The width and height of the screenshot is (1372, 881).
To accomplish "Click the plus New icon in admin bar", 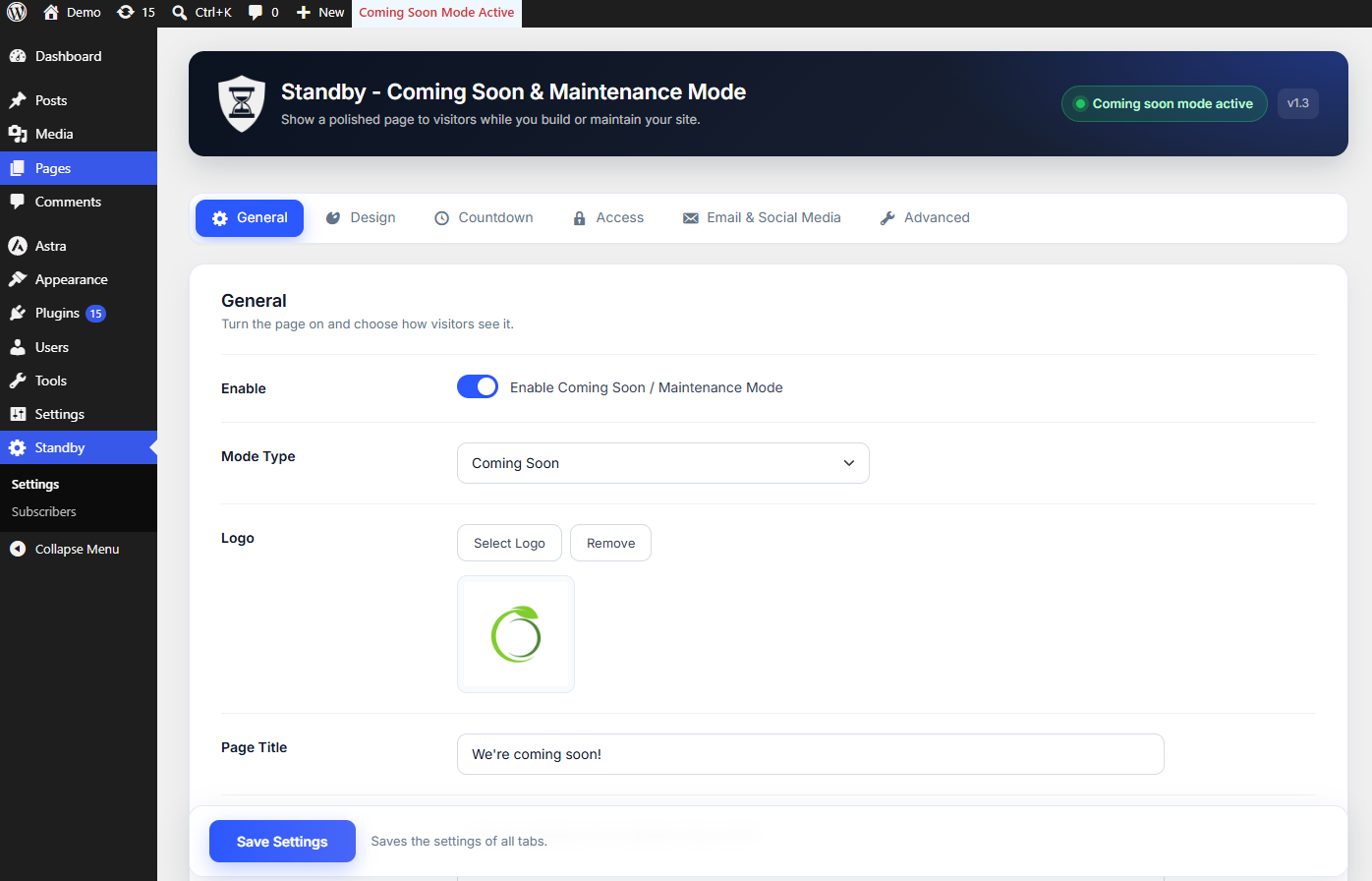I will [304, 13].
